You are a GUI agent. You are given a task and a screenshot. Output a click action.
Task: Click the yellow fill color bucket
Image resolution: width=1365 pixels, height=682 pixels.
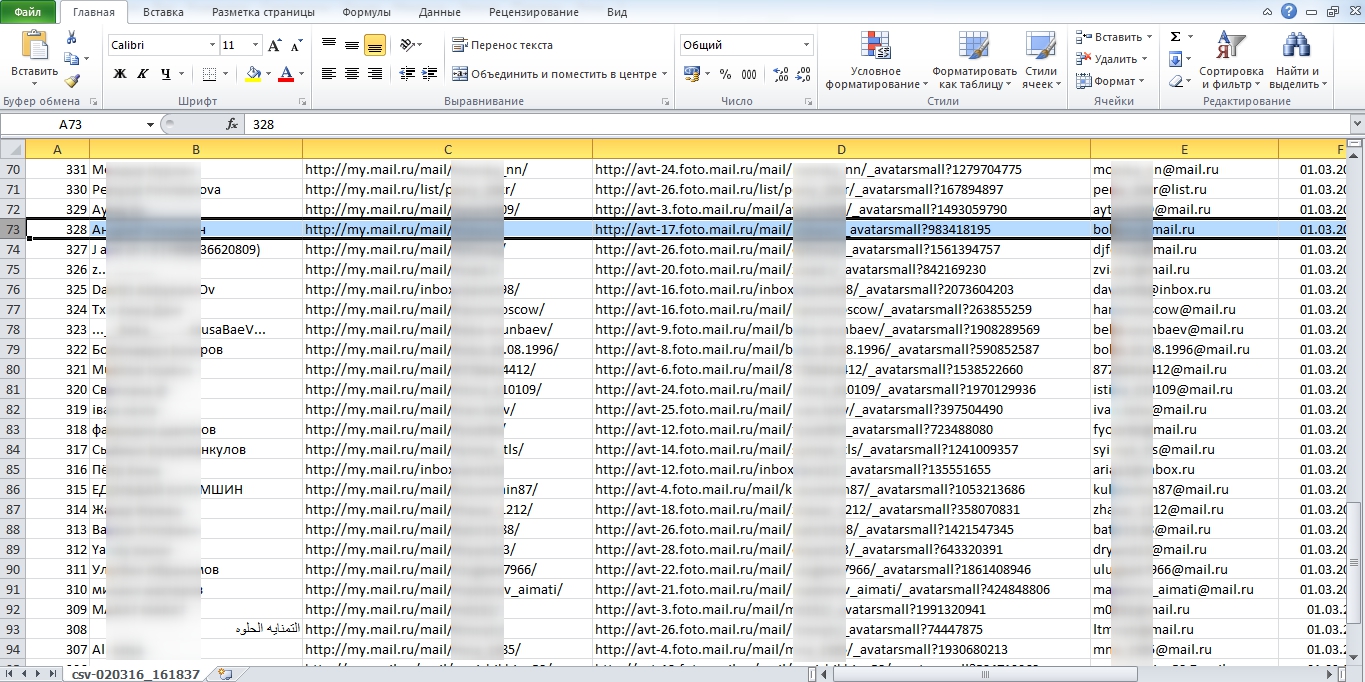pos(252,74)
